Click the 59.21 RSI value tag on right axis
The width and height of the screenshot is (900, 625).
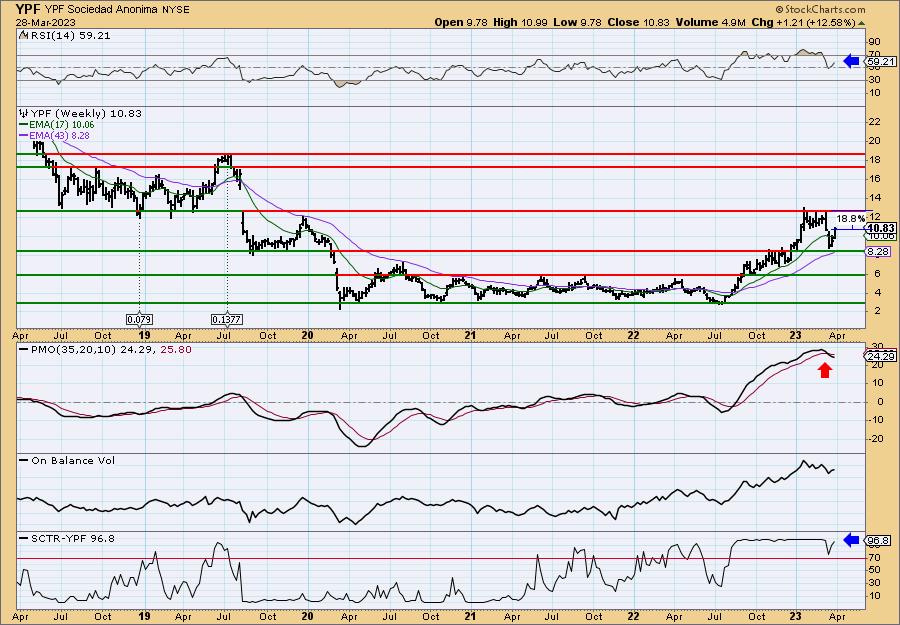(882, 61)
